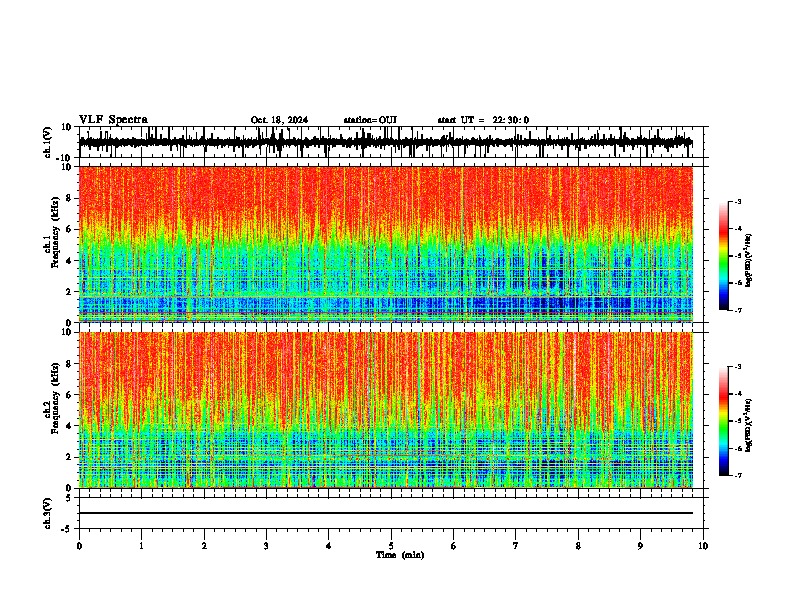Click the time axis tick label '1'
Viewport: 792px width, 612px height.
tap(141, 546)
